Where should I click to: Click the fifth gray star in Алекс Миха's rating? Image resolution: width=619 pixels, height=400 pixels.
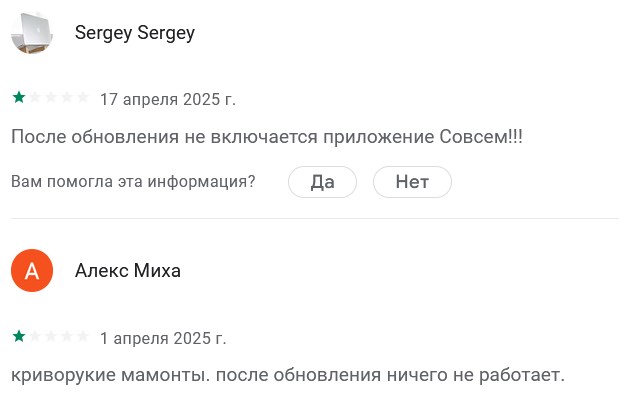pyautogui.click(x=83, y=336)
